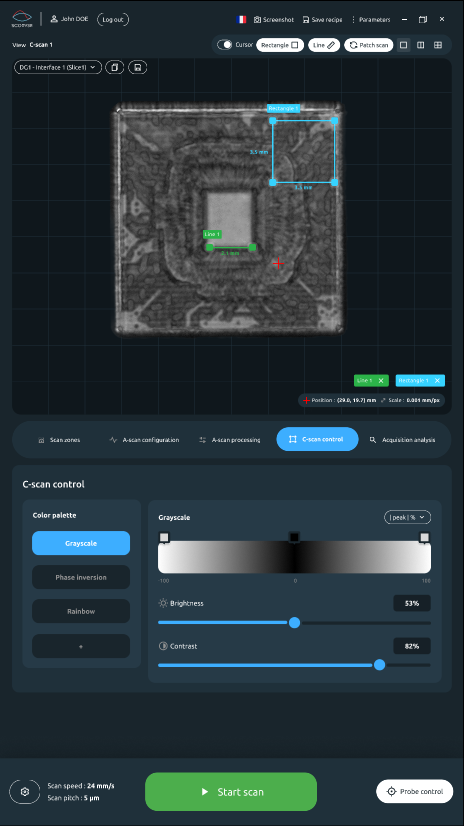Click the John DOE user profile

(69, 19)
